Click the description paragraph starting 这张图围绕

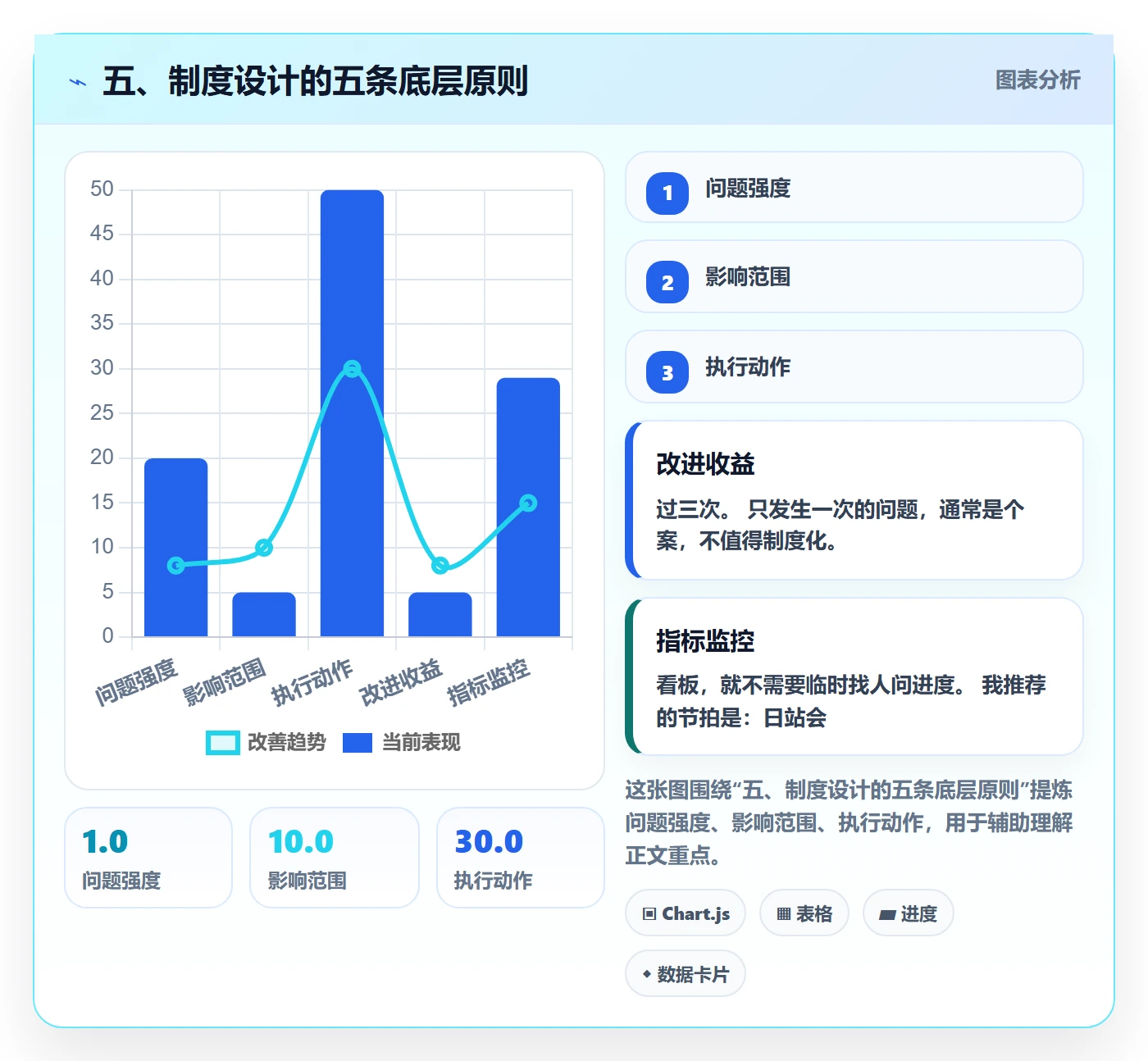pyautogui.click(x=850, y=822)
